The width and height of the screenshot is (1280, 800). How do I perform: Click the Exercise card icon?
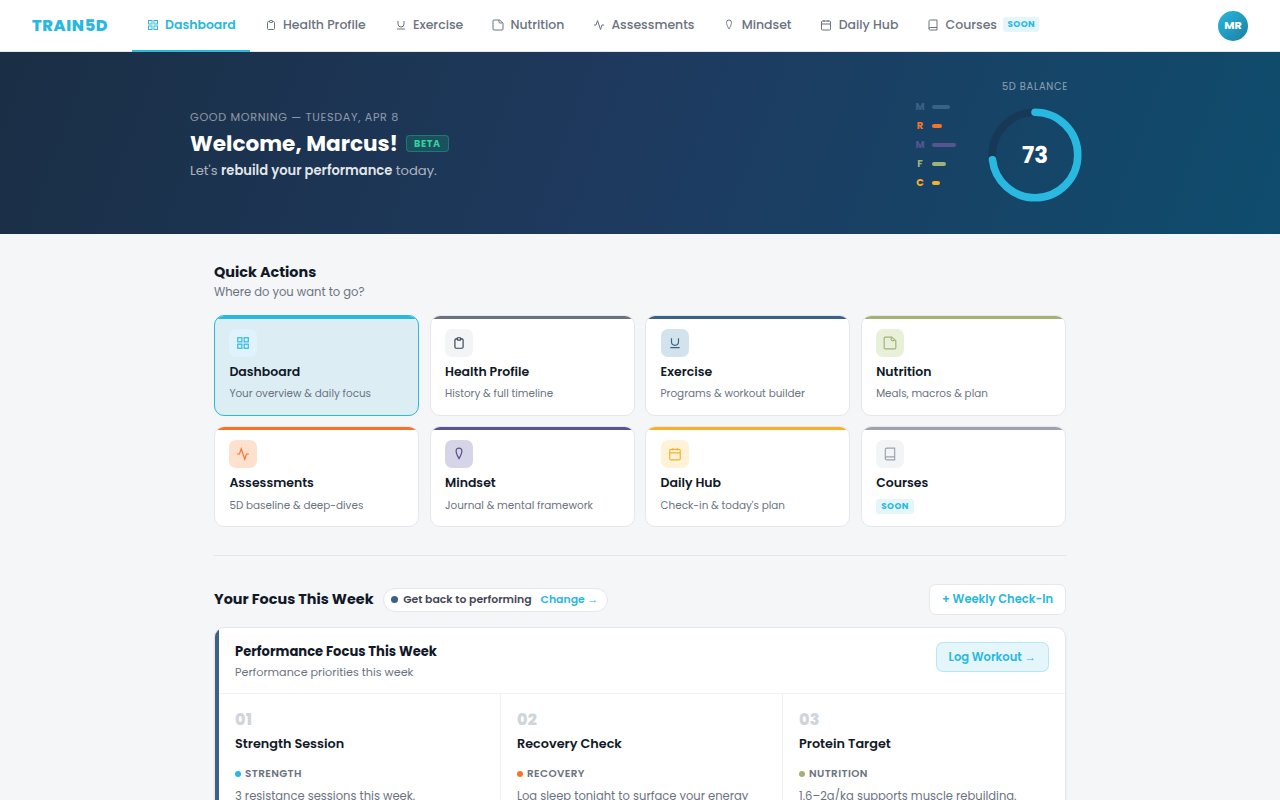click(675, 343)
